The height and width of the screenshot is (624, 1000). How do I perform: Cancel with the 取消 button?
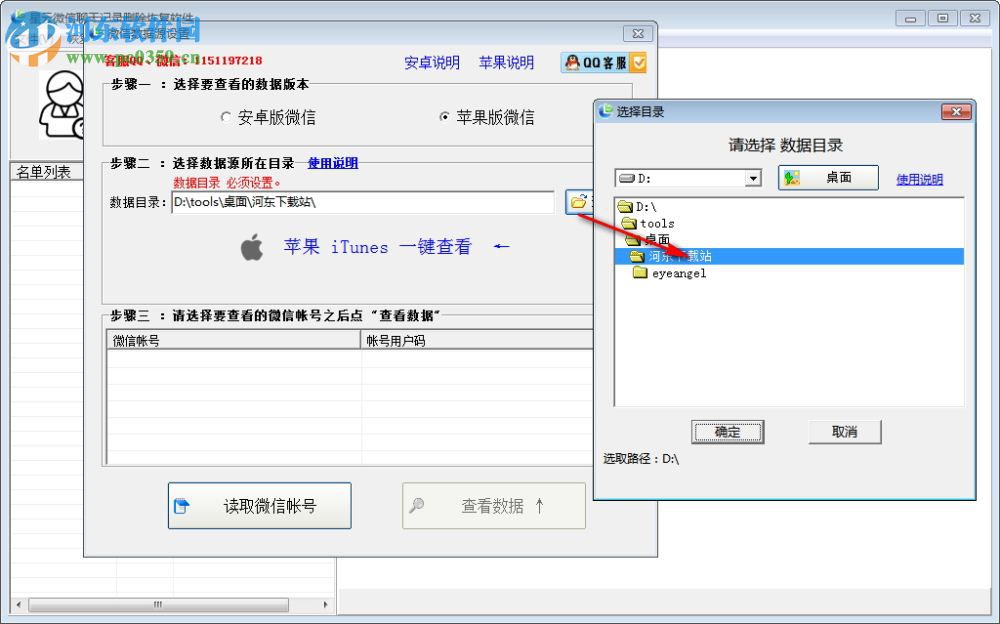tap(845, 432)
